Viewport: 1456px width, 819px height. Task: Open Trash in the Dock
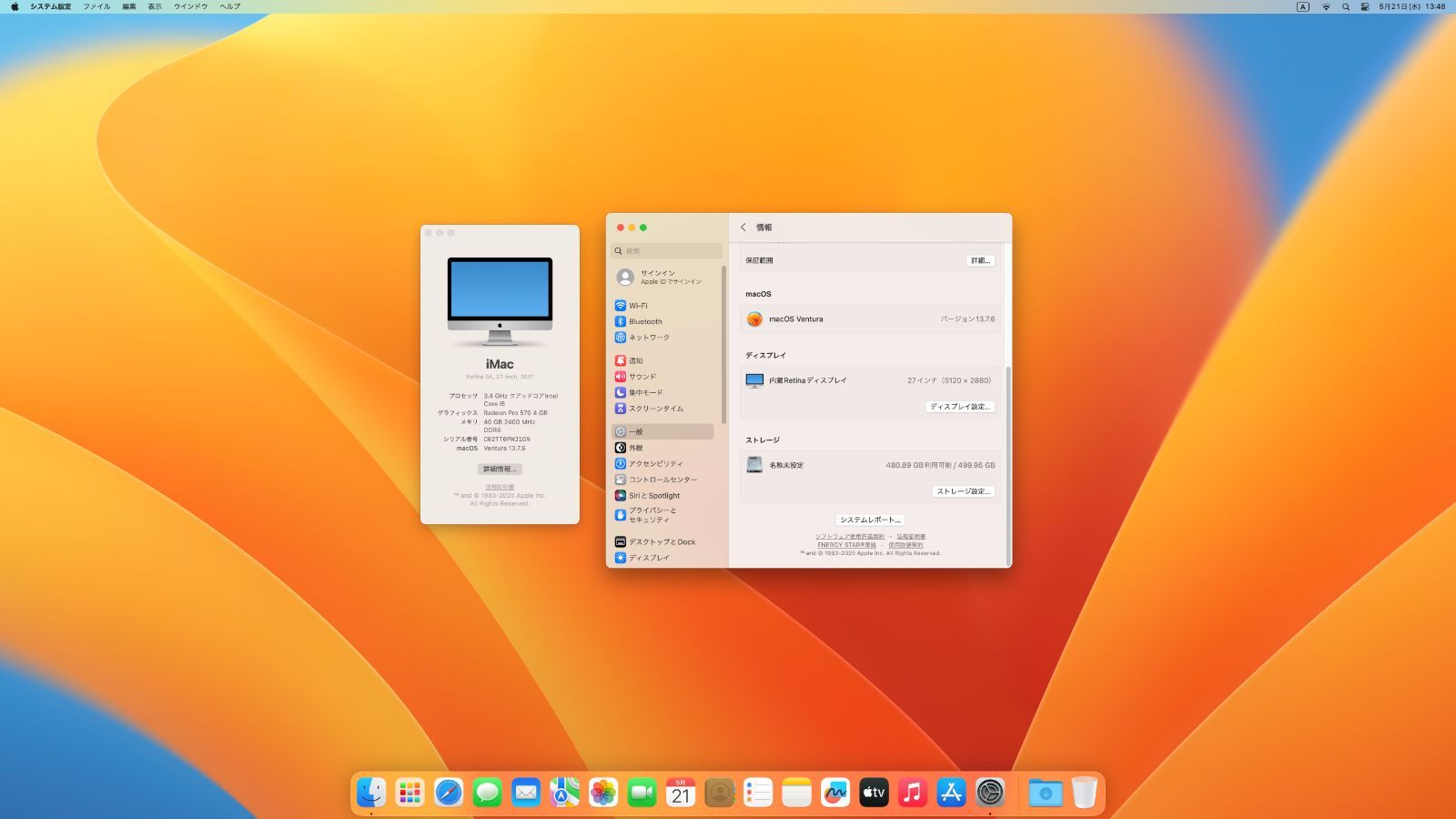pyautogui.click(x=1084, y=793)
